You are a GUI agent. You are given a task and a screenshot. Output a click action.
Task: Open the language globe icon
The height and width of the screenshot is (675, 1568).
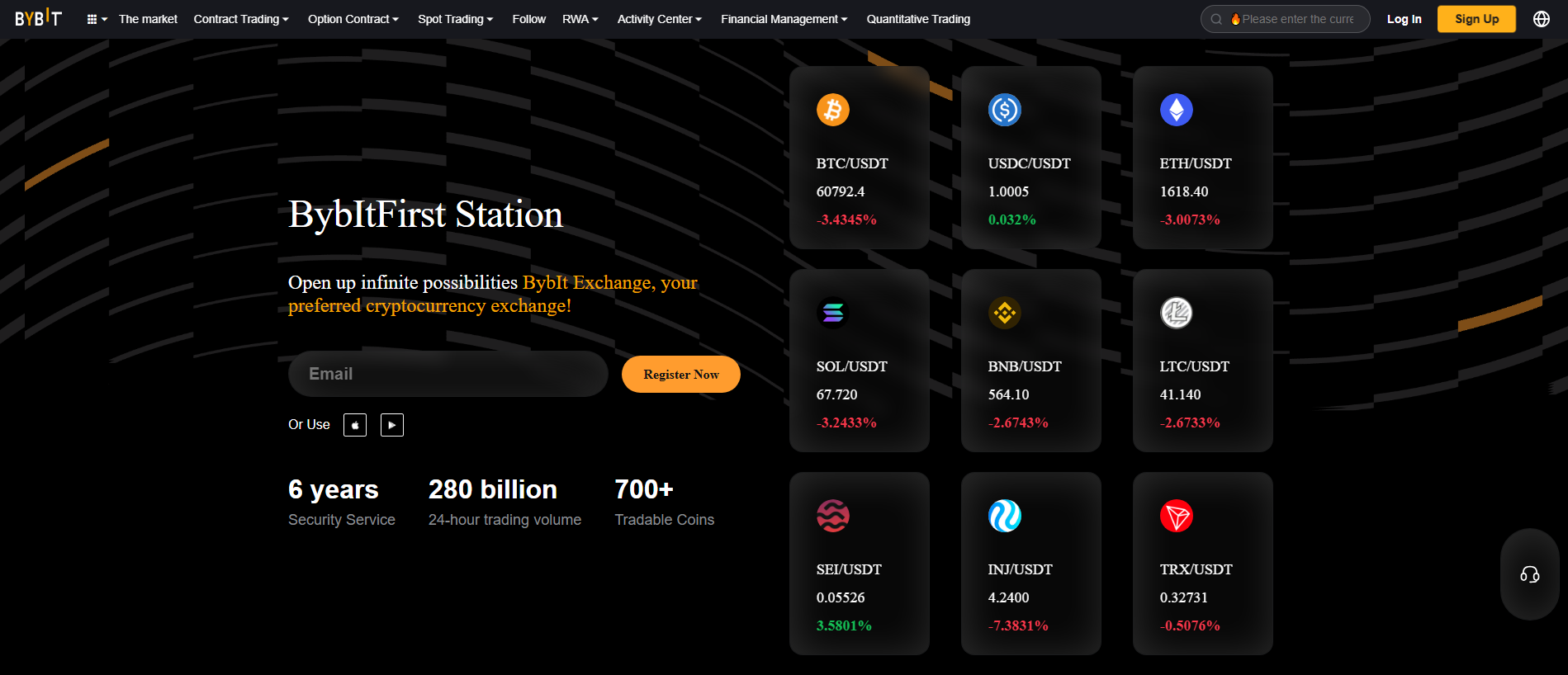click(1541, 19)
